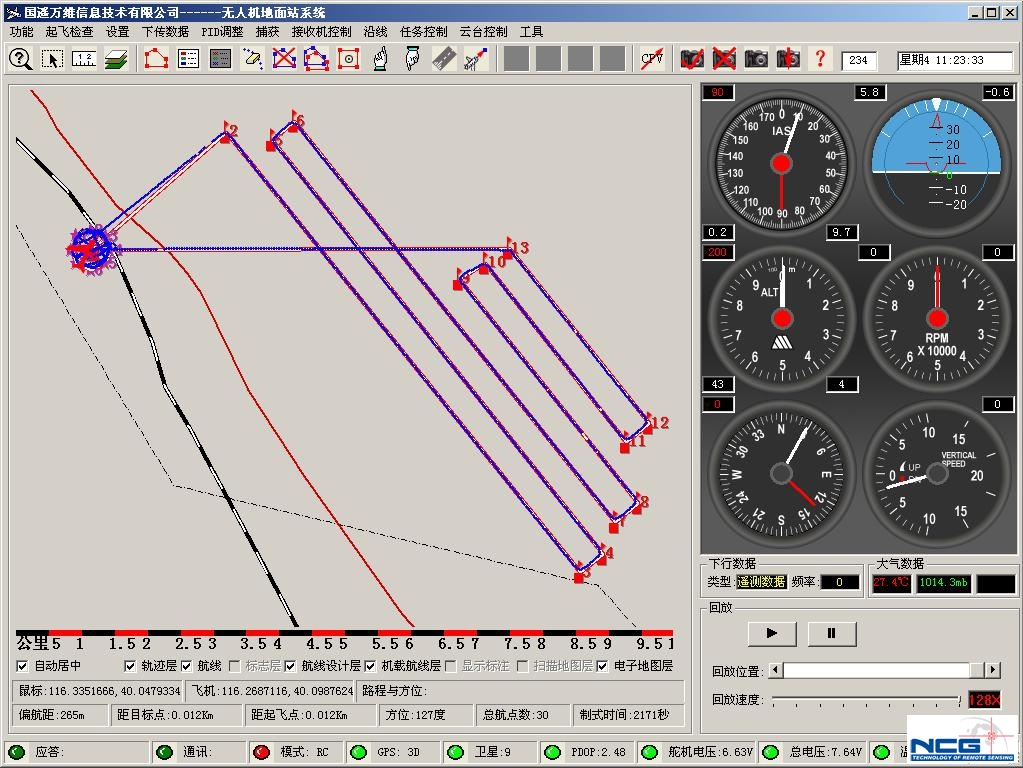Click the airplane icon in toolbar
1023x768 pixels.
coord(476,59)
